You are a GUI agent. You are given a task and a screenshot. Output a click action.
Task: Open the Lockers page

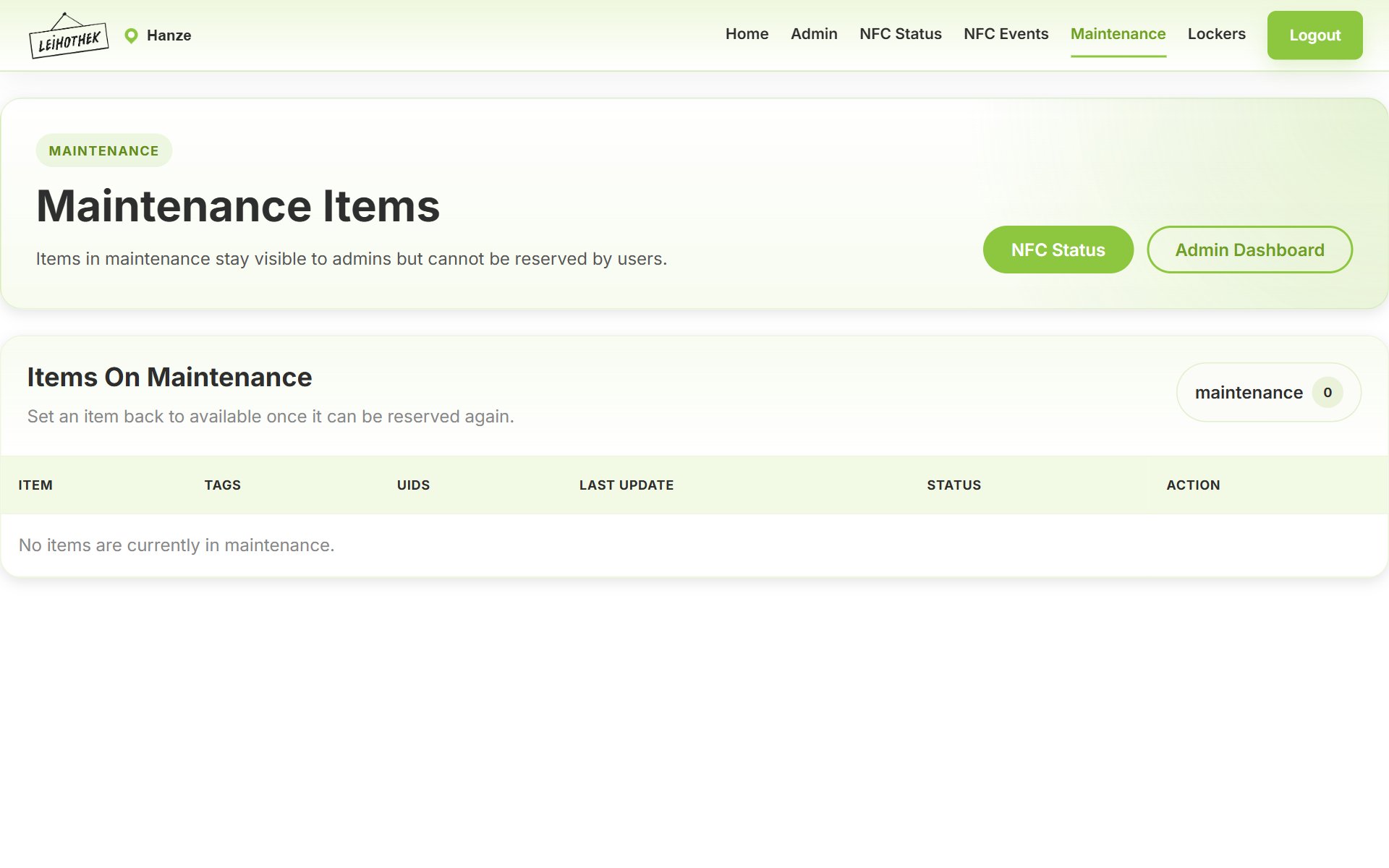tap(1216, 34)
